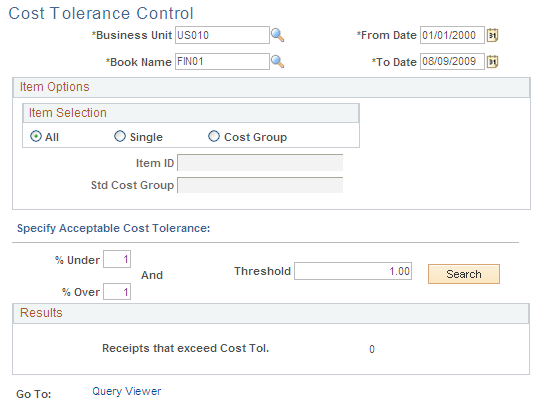Screen dimensions: 549x412
Task: Click the Item ID field
Action: (260, 163)
